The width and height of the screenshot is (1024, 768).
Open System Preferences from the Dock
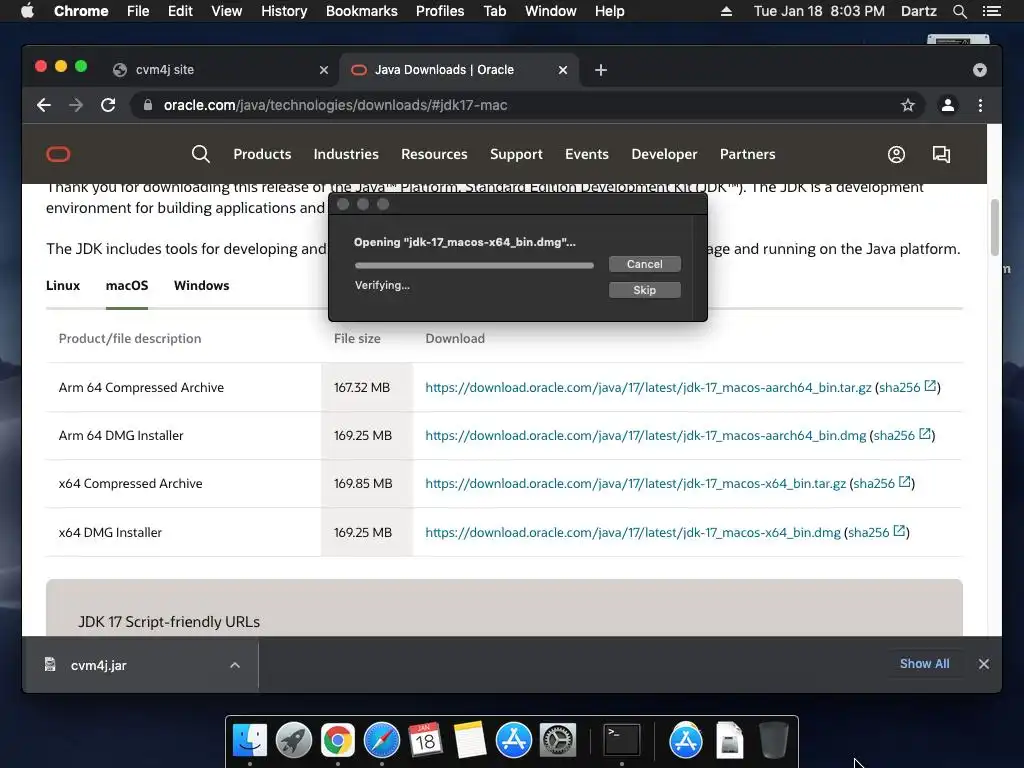(557, 741)
